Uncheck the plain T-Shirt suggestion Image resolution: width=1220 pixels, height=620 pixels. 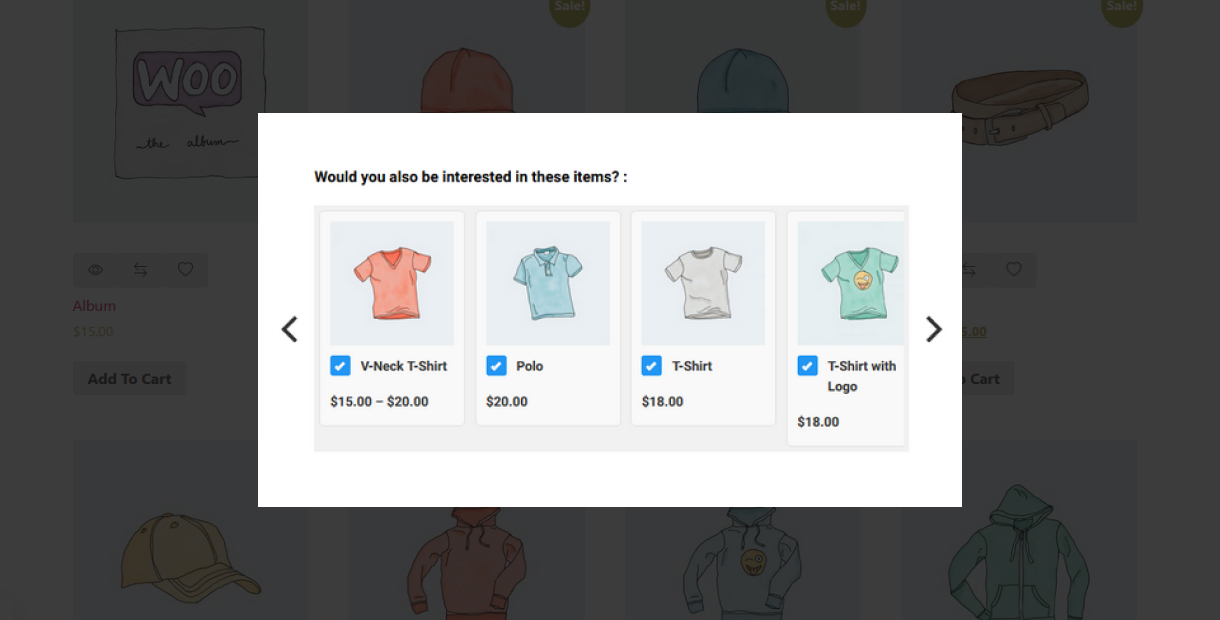651,365
